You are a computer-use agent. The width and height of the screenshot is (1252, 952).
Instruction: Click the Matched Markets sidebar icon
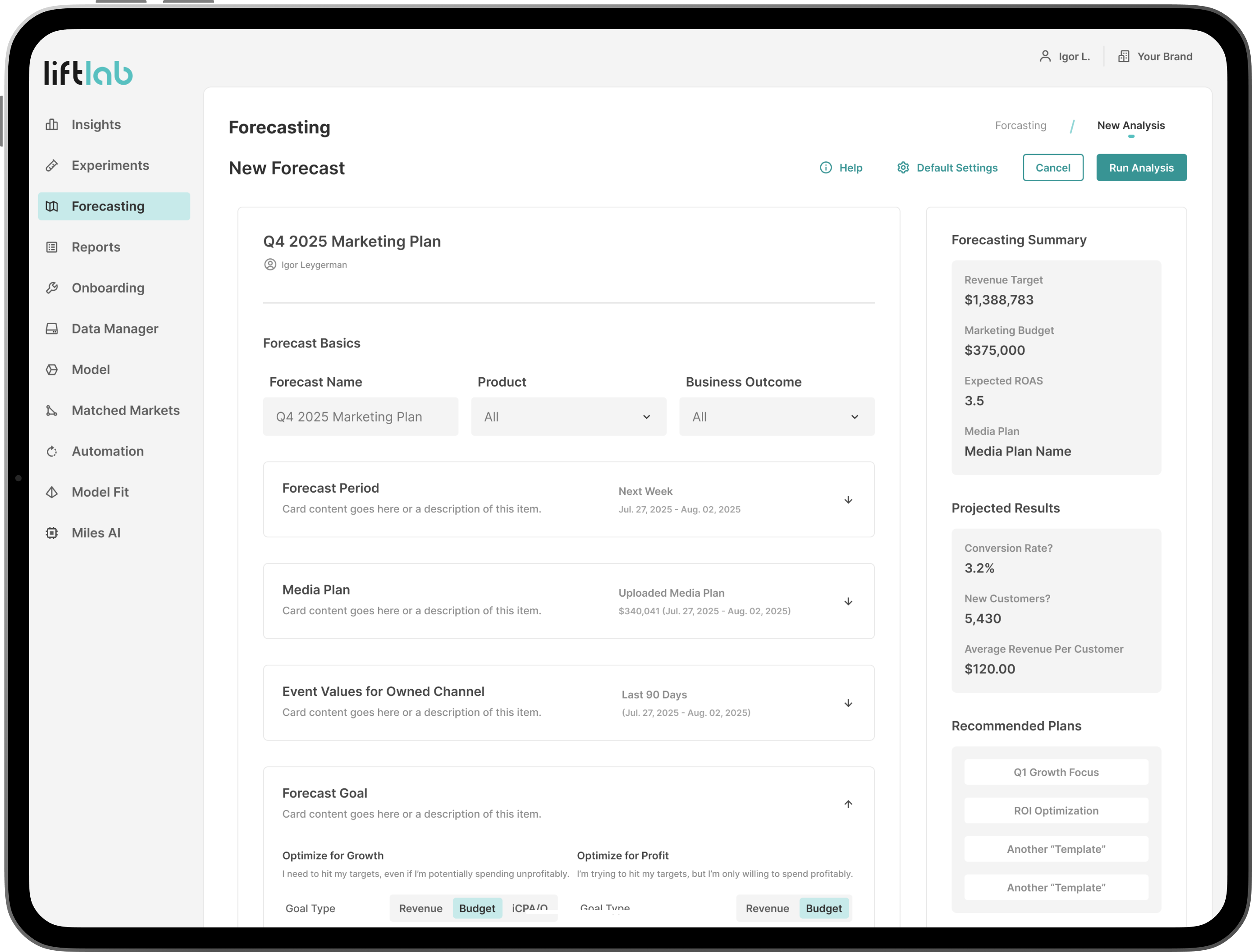(52, 410)
